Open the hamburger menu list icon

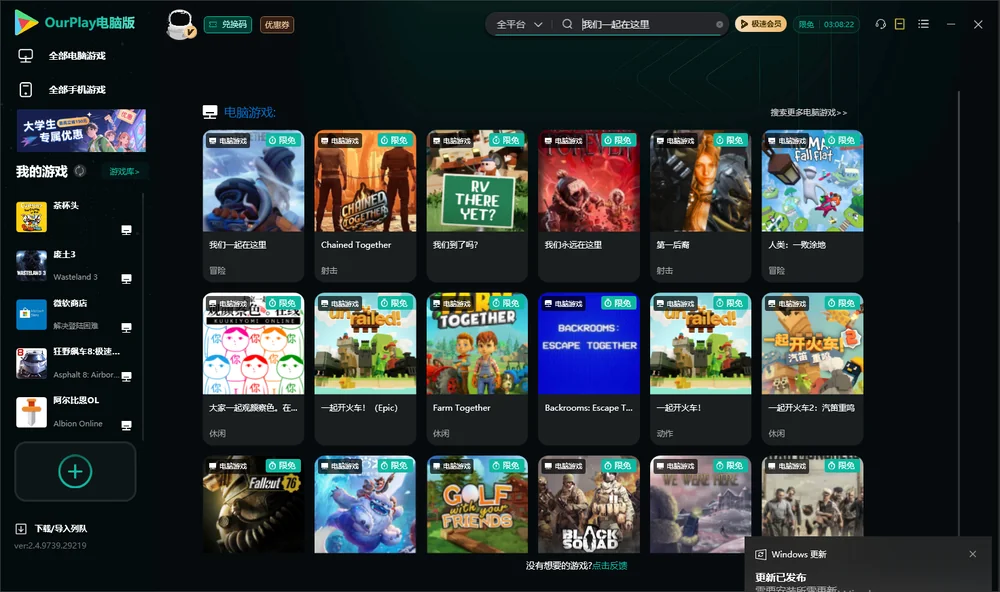[x=923, y=24]
